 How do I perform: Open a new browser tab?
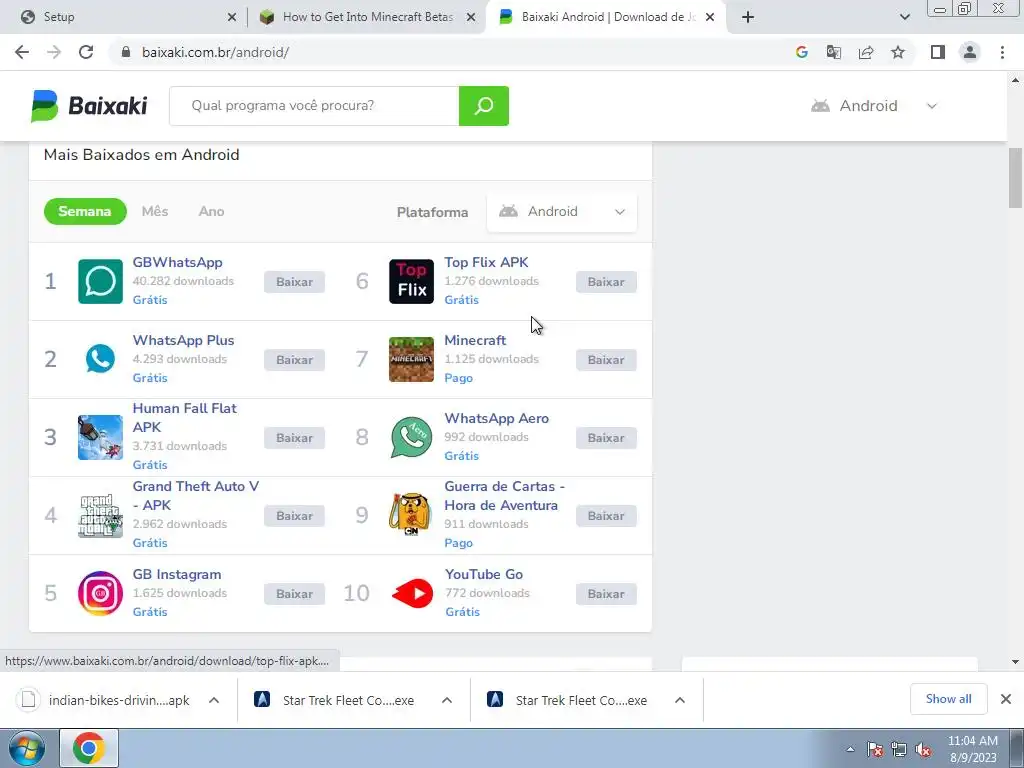[748, 17]
